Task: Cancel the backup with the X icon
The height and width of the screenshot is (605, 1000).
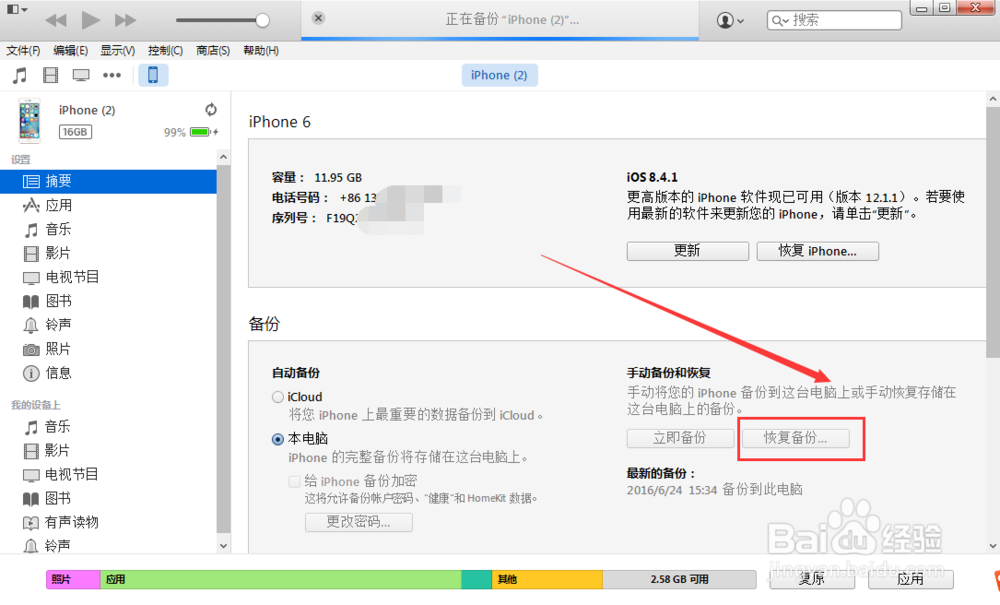Action: point(318,18)
